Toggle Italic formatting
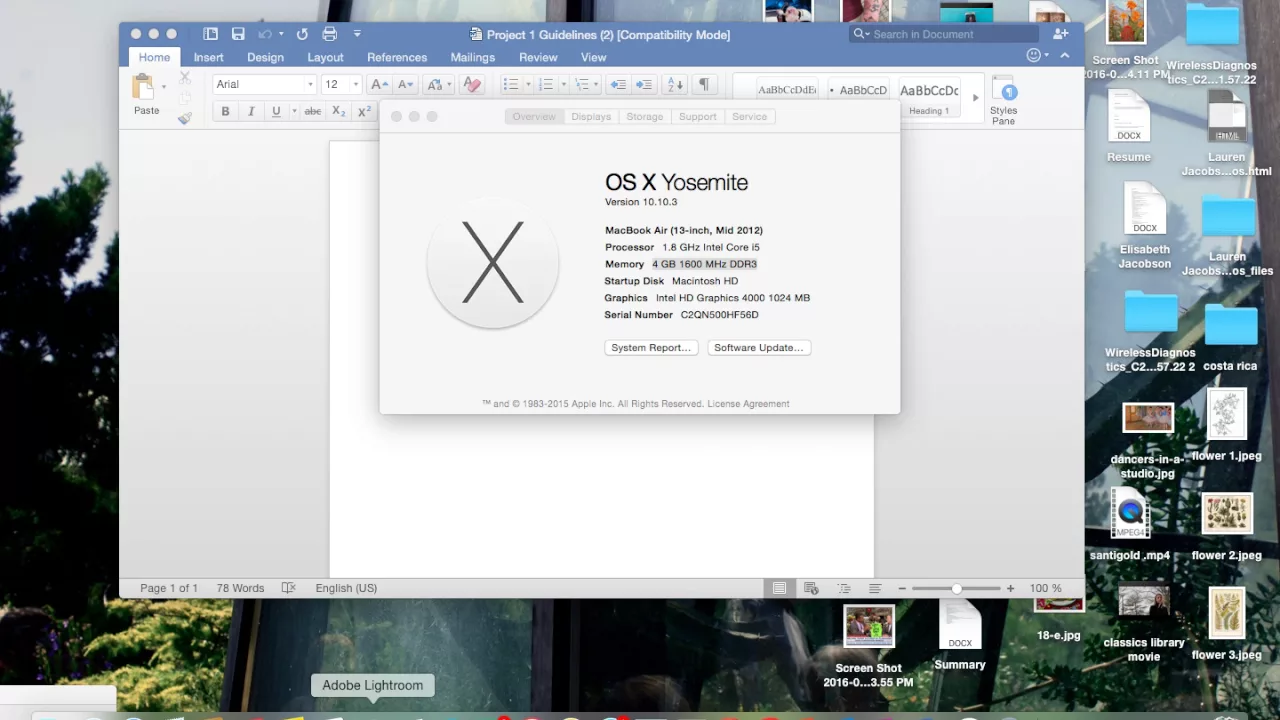 251,111
